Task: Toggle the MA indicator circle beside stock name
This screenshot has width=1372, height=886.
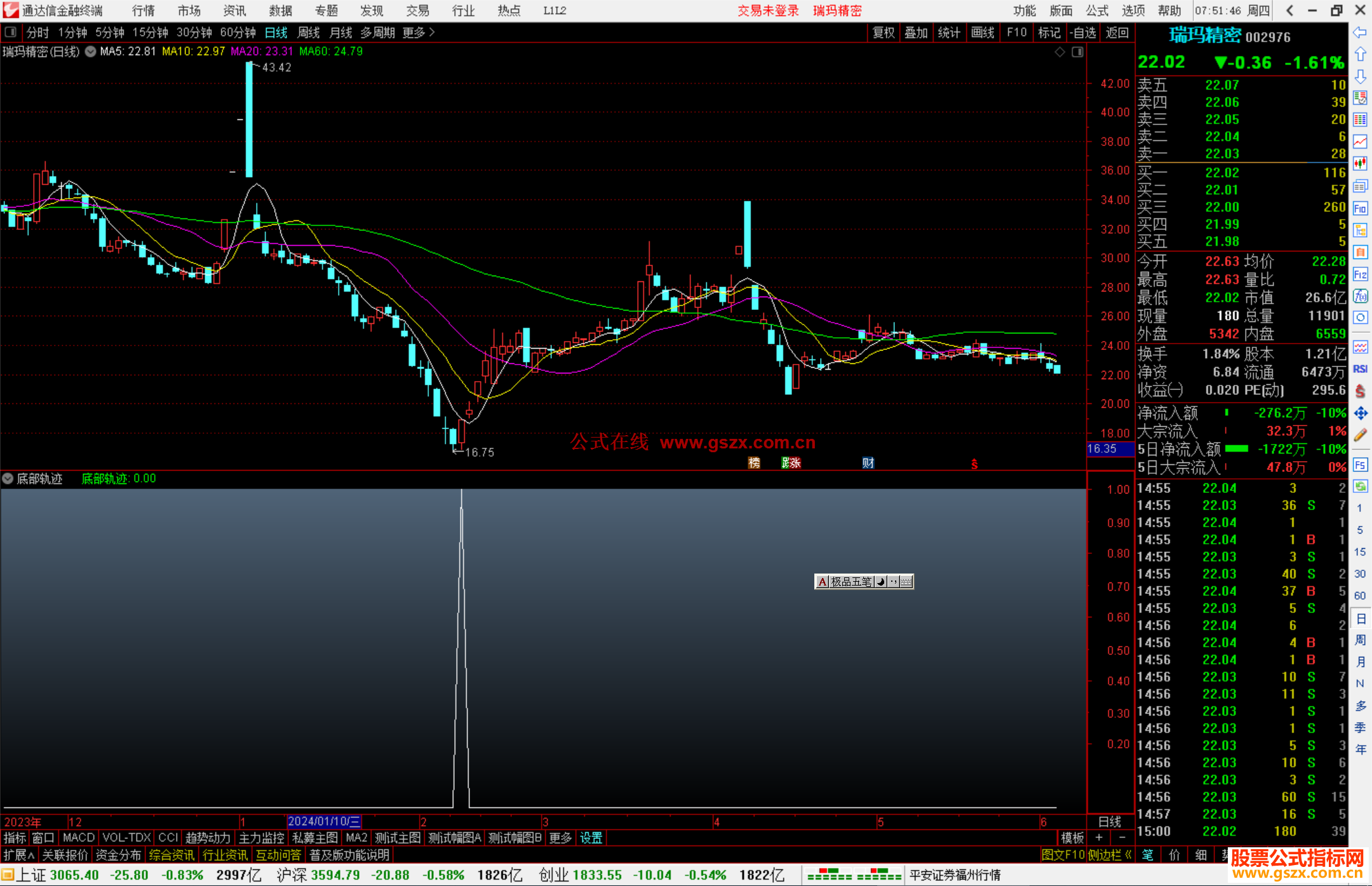Action: coord(91,51)
